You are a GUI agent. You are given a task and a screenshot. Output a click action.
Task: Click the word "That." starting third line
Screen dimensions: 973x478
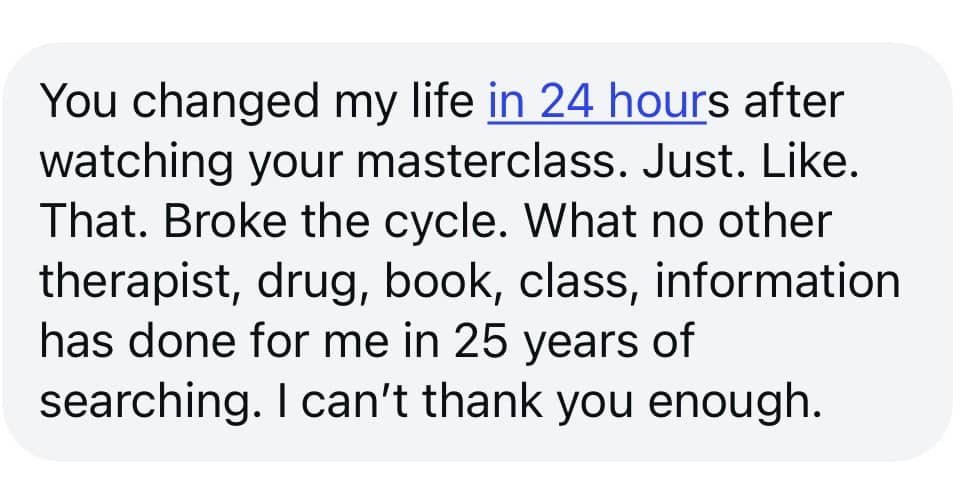(x=87, y=222)
